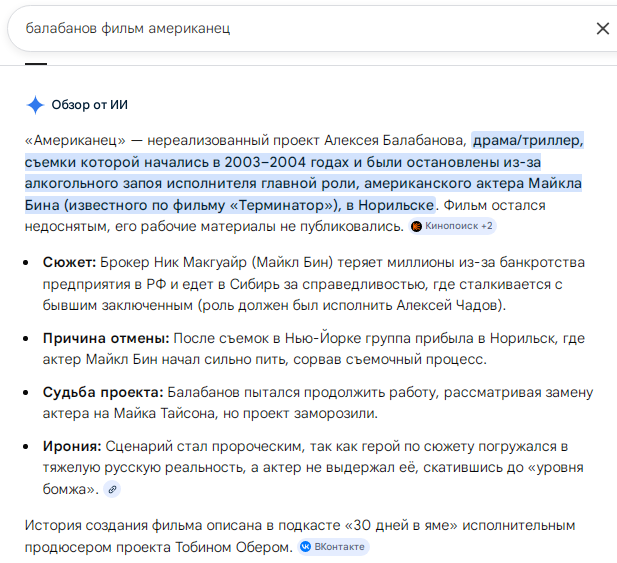
Task: Click the text 'Майка Тайсона'
Action: [164, 413]
